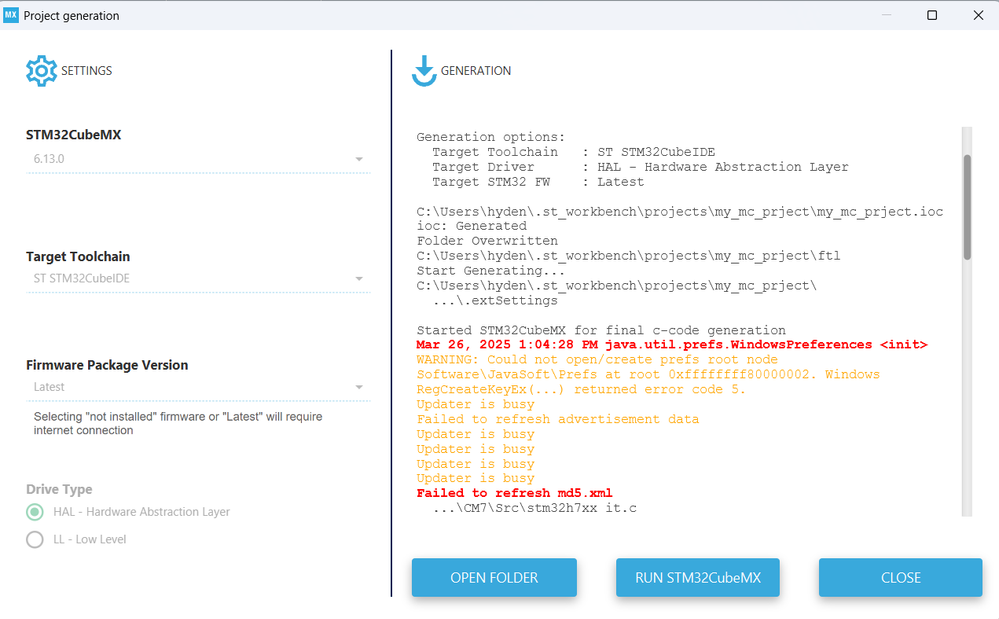Minimize the Project generation window

tap(886, 15)
